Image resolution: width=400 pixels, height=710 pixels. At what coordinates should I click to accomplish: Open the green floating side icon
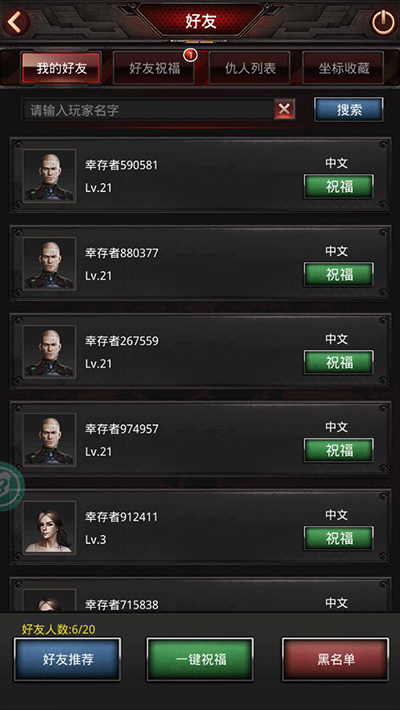click(10, 486)
